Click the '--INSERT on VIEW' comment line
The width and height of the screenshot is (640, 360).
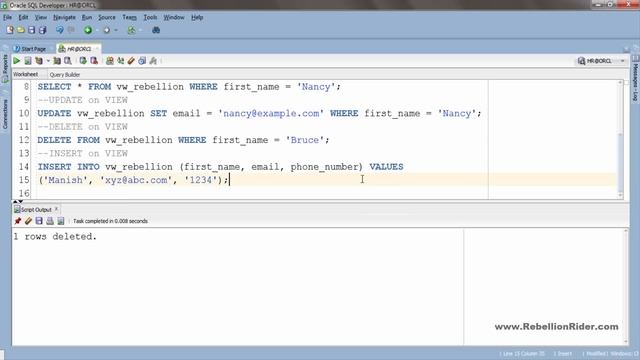[82, 153]
